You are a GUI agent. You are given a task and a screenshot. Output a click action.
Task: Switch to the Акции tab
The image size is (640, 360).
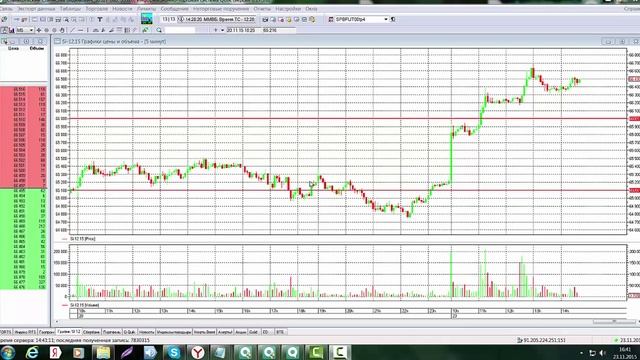point(241,332)
